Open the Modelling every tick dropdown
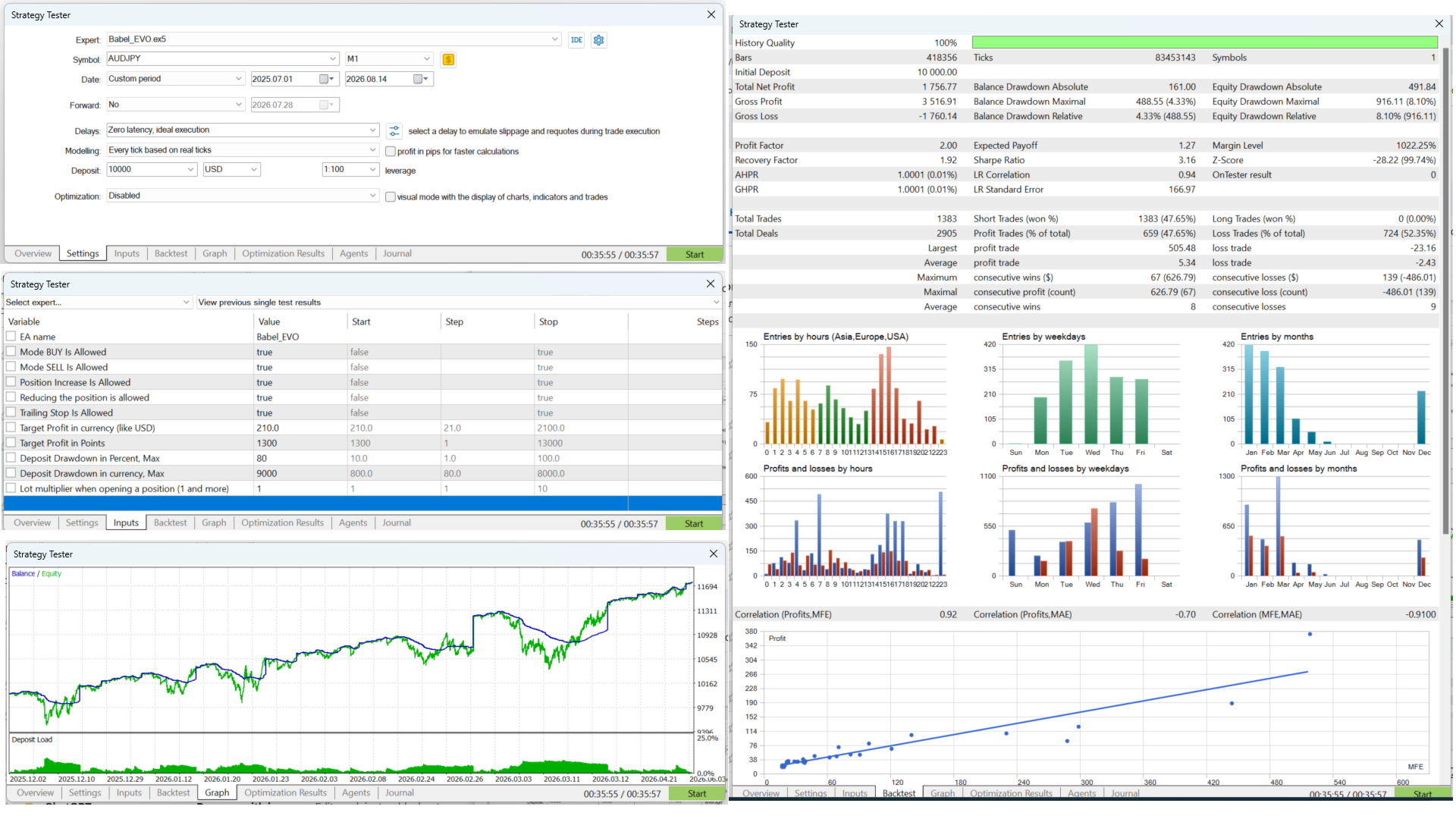The width and height of the screenshot is (1456, 819). [372, 150]
